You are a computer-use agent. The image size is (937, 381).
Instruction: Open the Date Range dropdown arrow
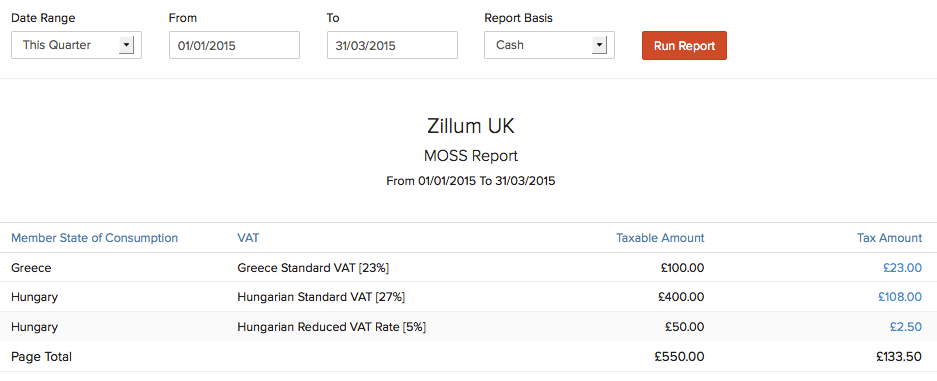(126, 45)
